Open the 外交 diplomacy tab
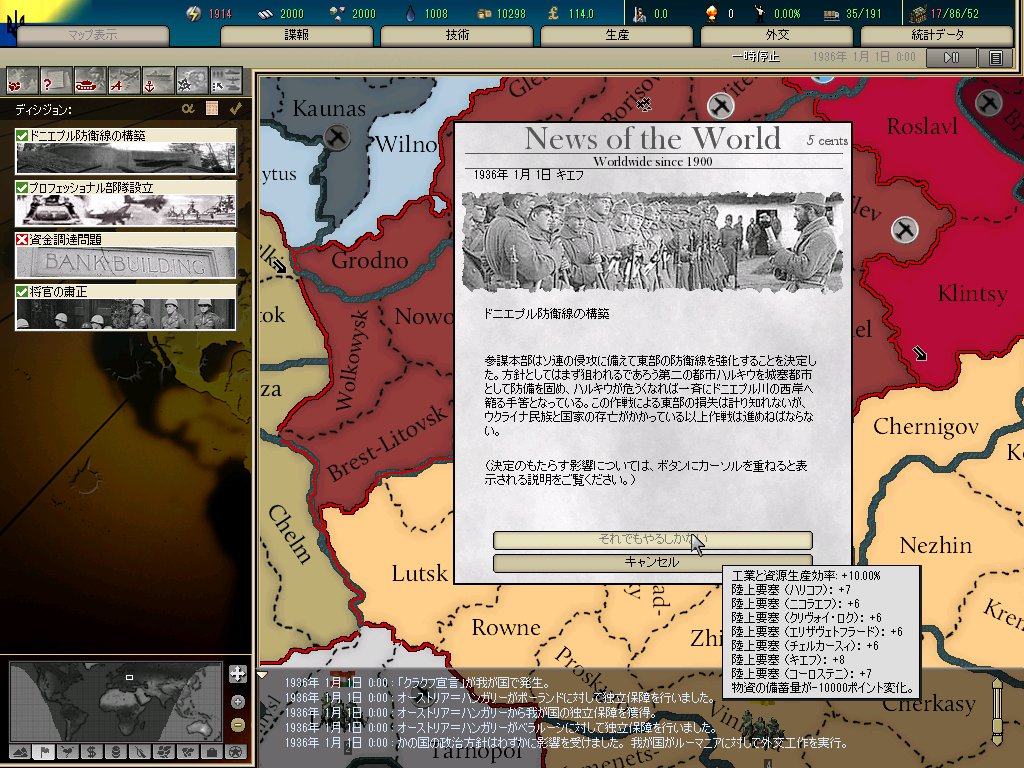 click(776, 35)
